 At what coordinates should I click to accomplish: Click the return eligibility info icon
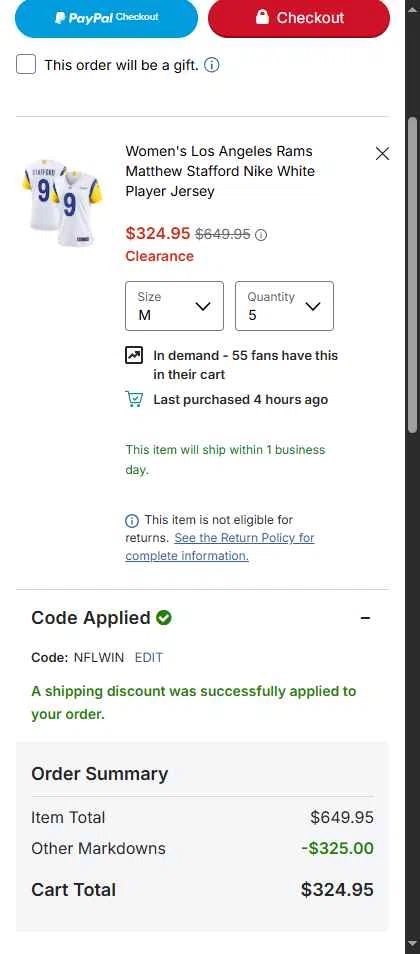(x=131, y=521)
